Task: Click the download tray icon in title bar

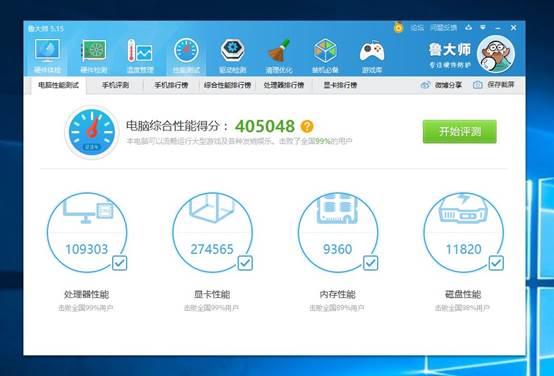Action: click(468, 27)
